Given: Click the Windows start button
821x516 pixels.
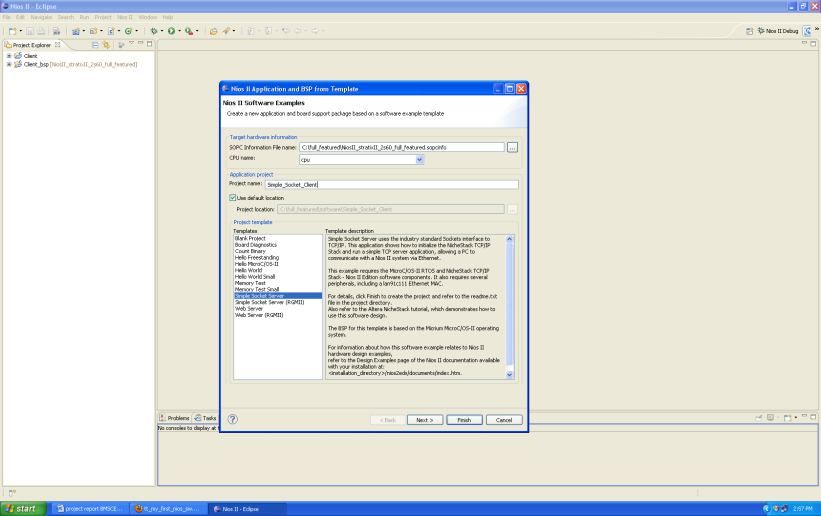Looking at the screenshot, I should point(23,509).
